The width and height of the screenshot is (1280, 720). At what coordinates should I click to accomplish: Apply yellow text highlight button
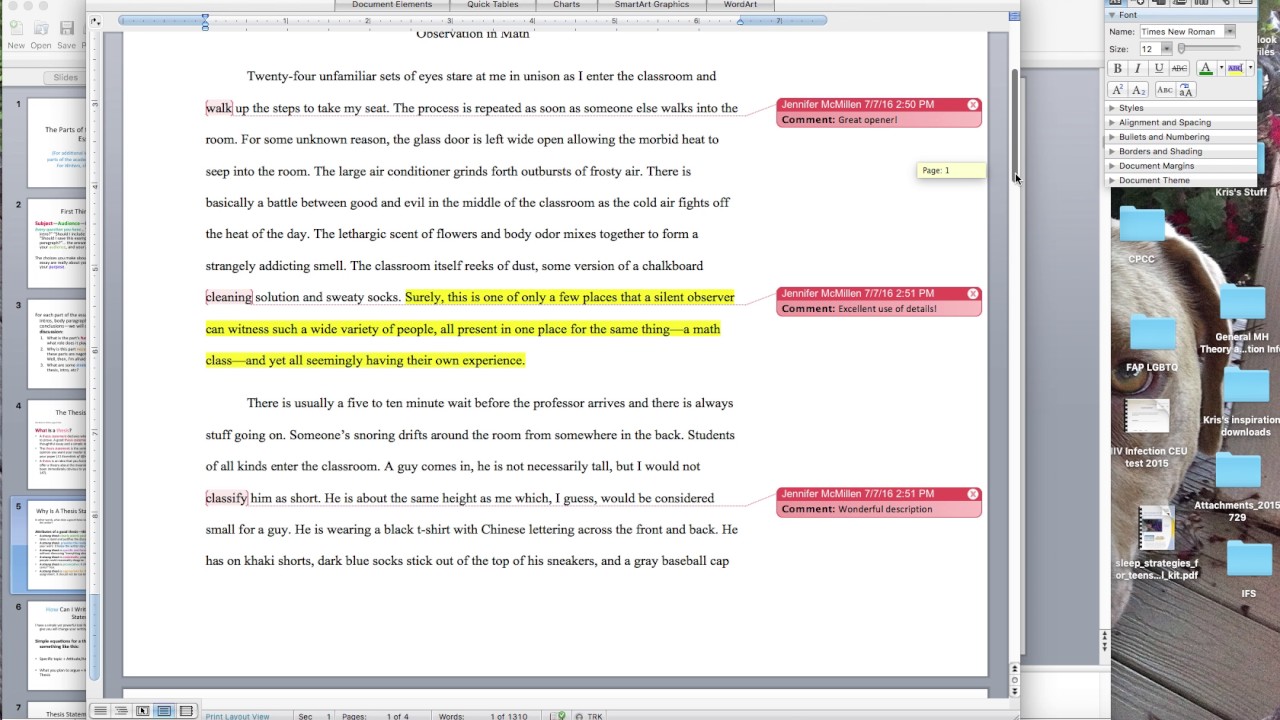pyautogui.click(x=1235, y=68)
